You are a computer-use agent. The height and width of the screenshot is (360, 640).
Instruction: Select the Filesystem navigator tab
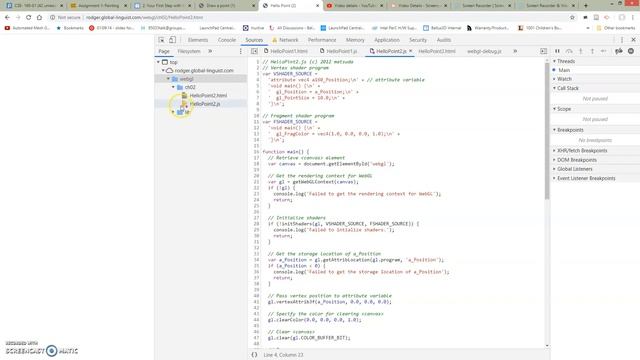tap(189, 51)
